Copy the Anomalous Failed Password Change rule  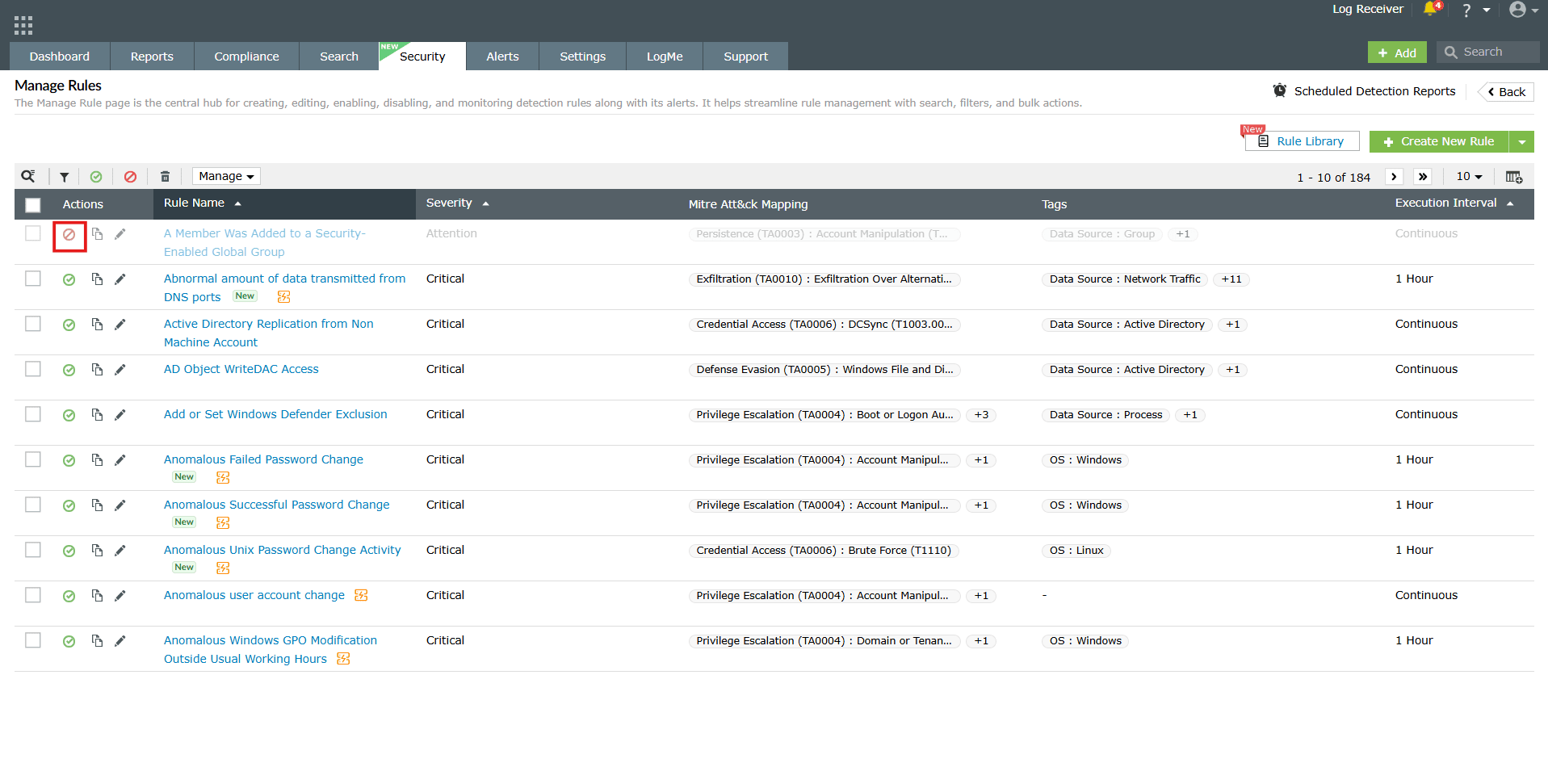97,459
